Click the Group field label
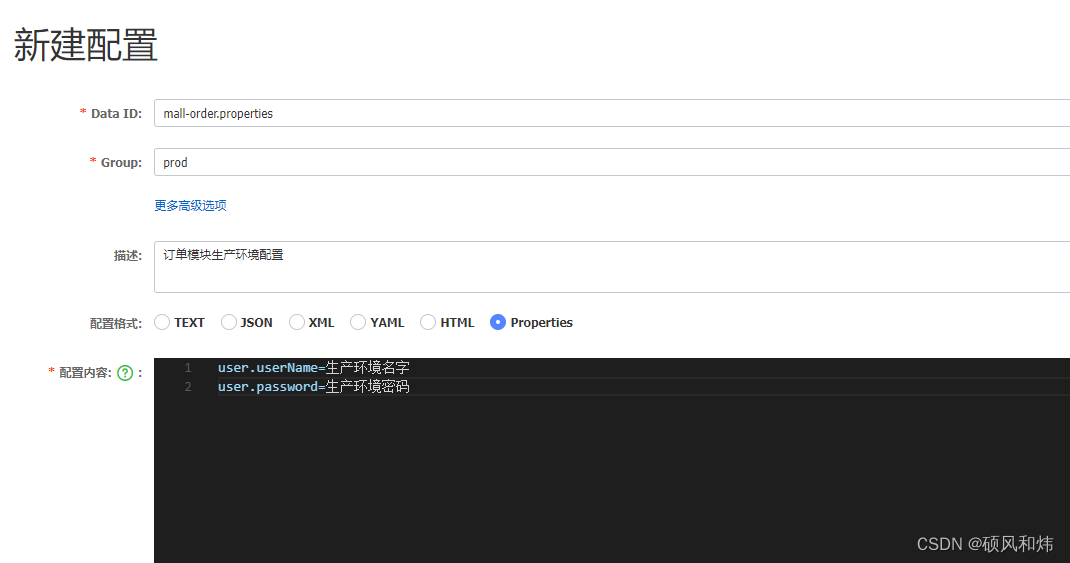Image resolution: width=1070 pixels, height=563 pixels. click(121, 162)
